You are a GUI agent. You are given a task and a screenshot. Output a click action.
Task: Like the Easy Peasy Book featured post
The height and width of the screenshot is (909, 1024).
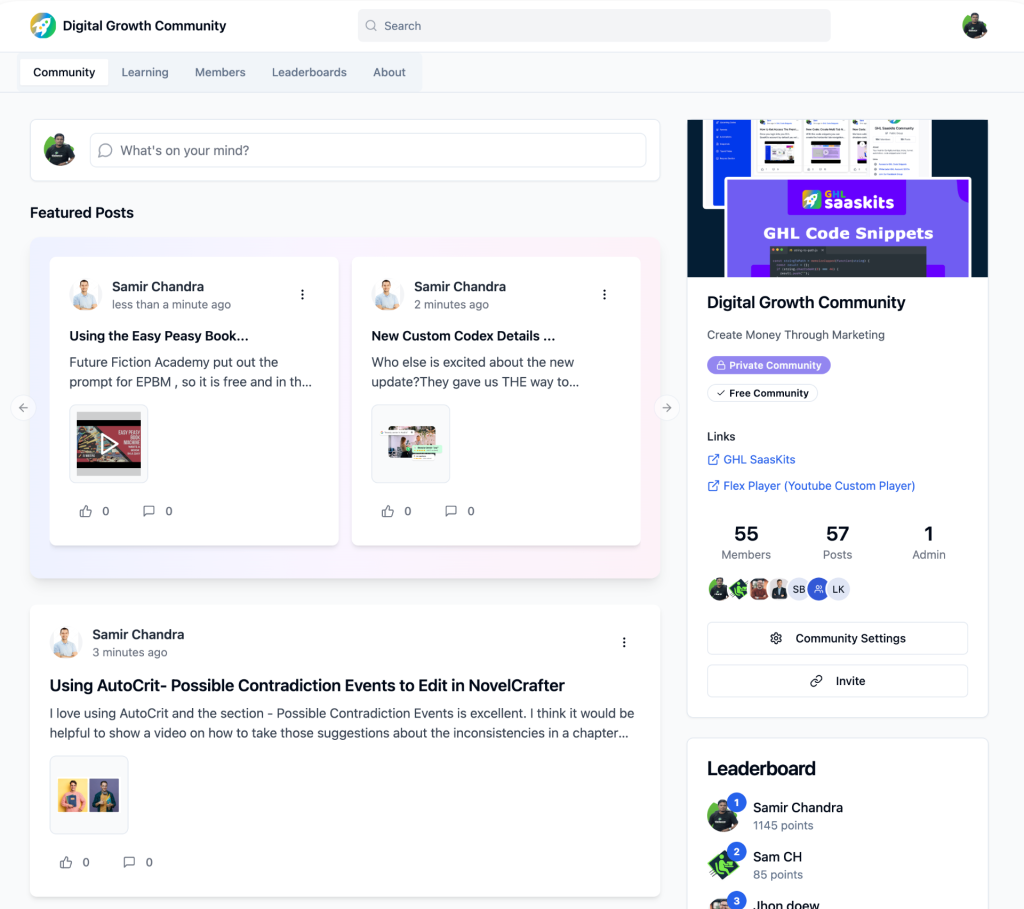86,511
